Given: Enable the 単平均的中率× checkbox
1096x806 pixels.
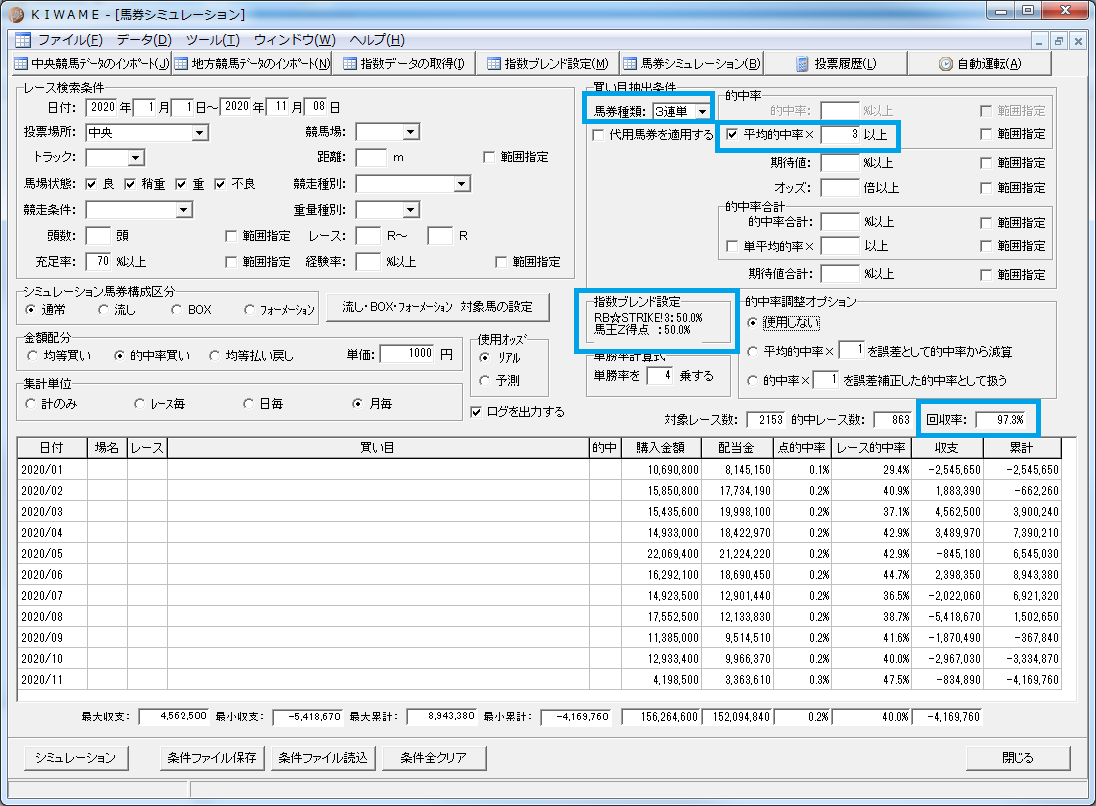Looking at the screenshot, I should [732, 246].
